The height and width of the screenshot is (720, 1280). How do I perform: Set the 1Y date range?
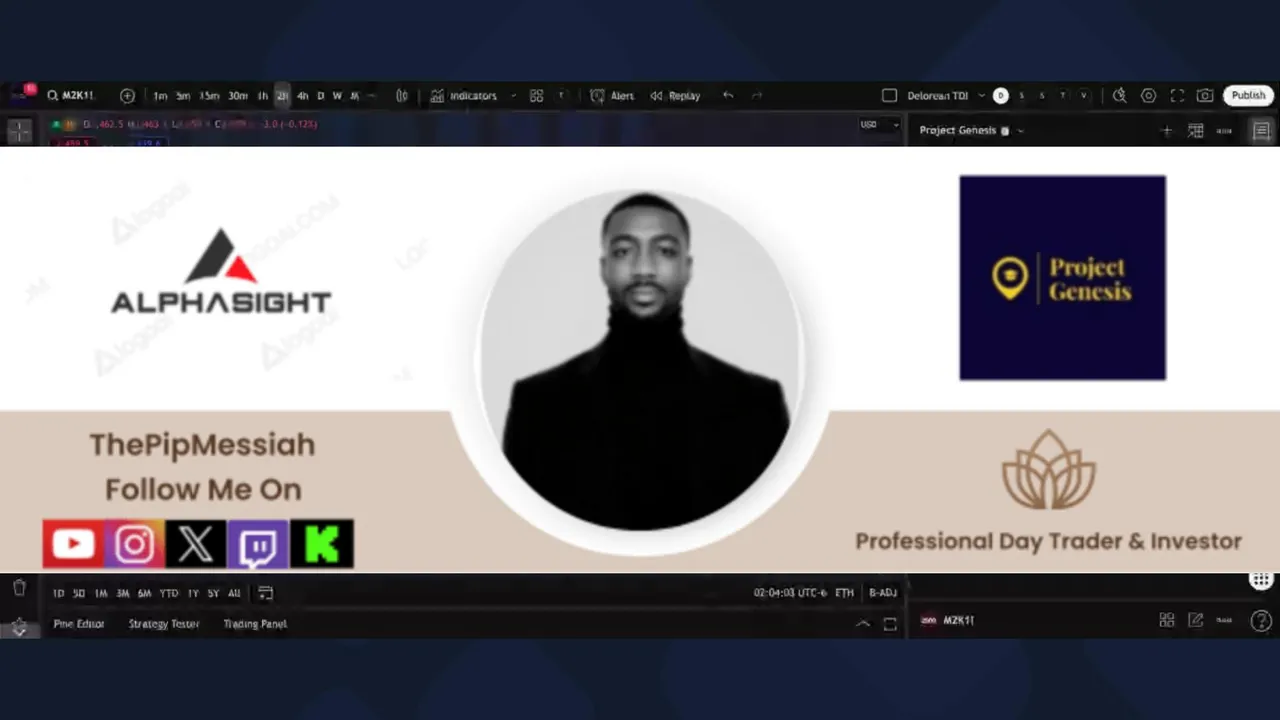[193, 593]
